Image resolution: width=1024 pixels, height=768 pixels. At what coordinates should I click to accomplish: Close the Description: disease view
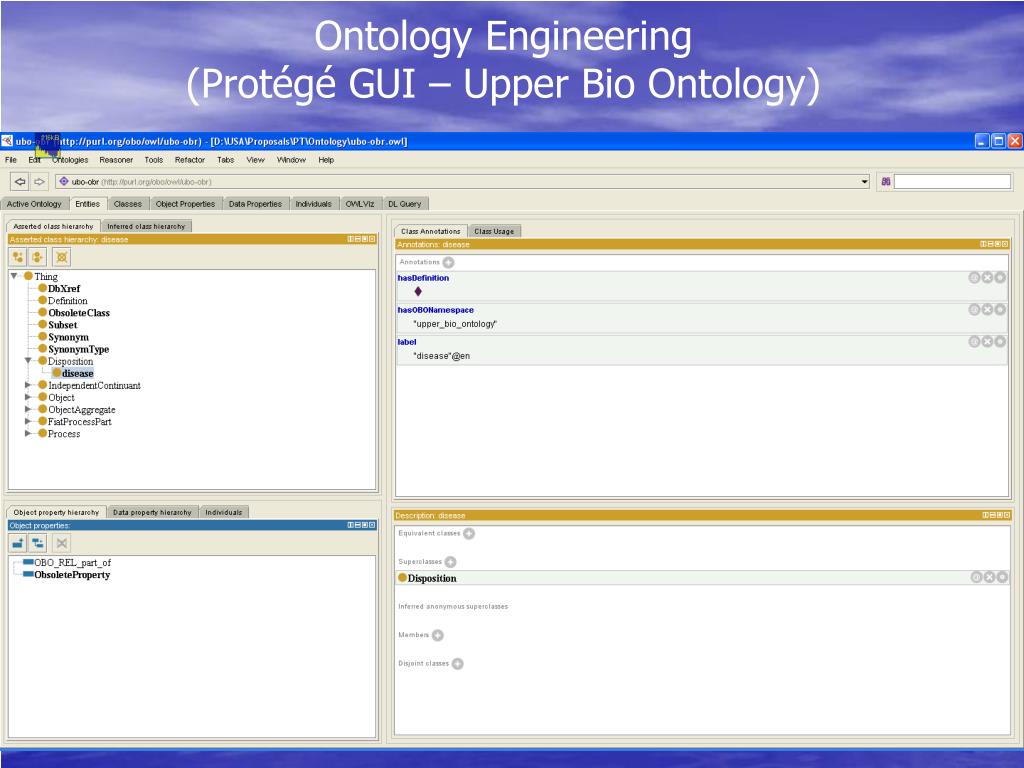click(x=1007, y=515)
